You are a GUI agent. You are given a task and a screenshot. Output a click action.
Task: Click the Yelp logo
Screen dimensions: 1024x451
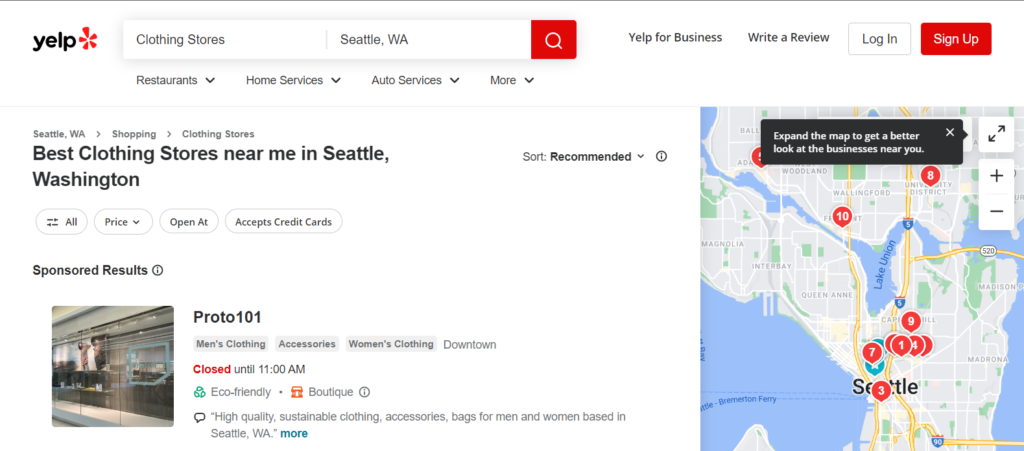(x=65, y=40)
